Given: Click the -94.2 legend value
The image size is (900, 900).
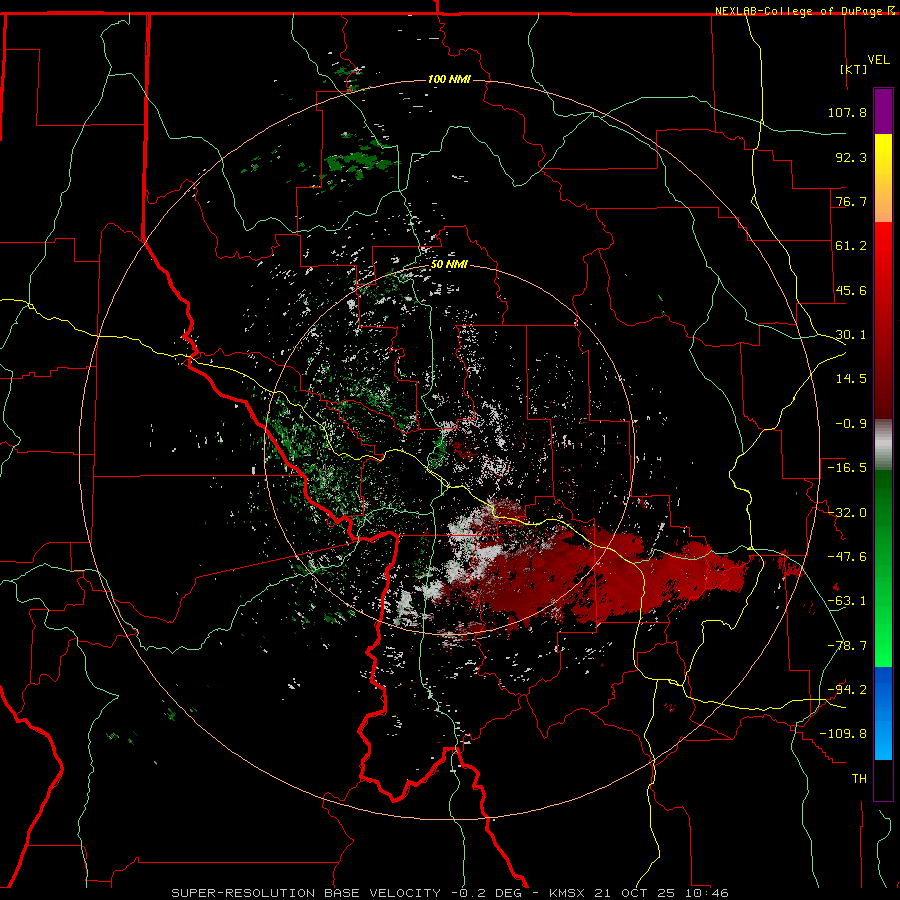Looking at the screenshot, I should coord(847,689).
